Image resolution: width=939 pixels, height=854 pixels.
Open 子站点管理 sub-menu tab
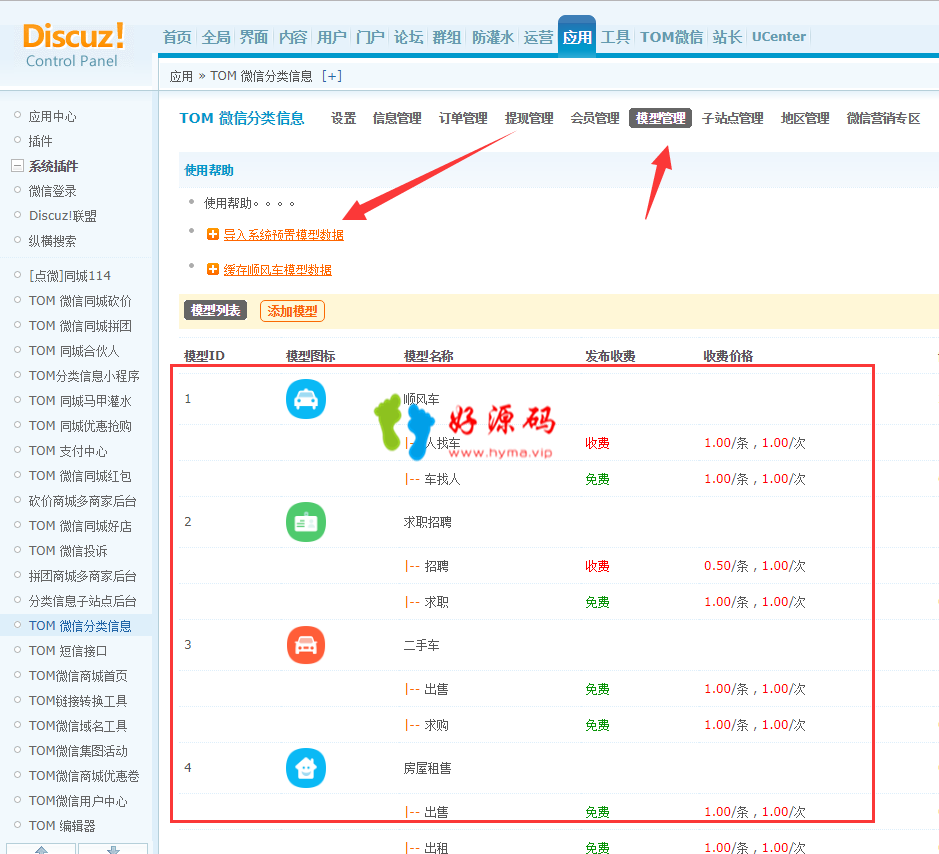[x=733, y=119]
